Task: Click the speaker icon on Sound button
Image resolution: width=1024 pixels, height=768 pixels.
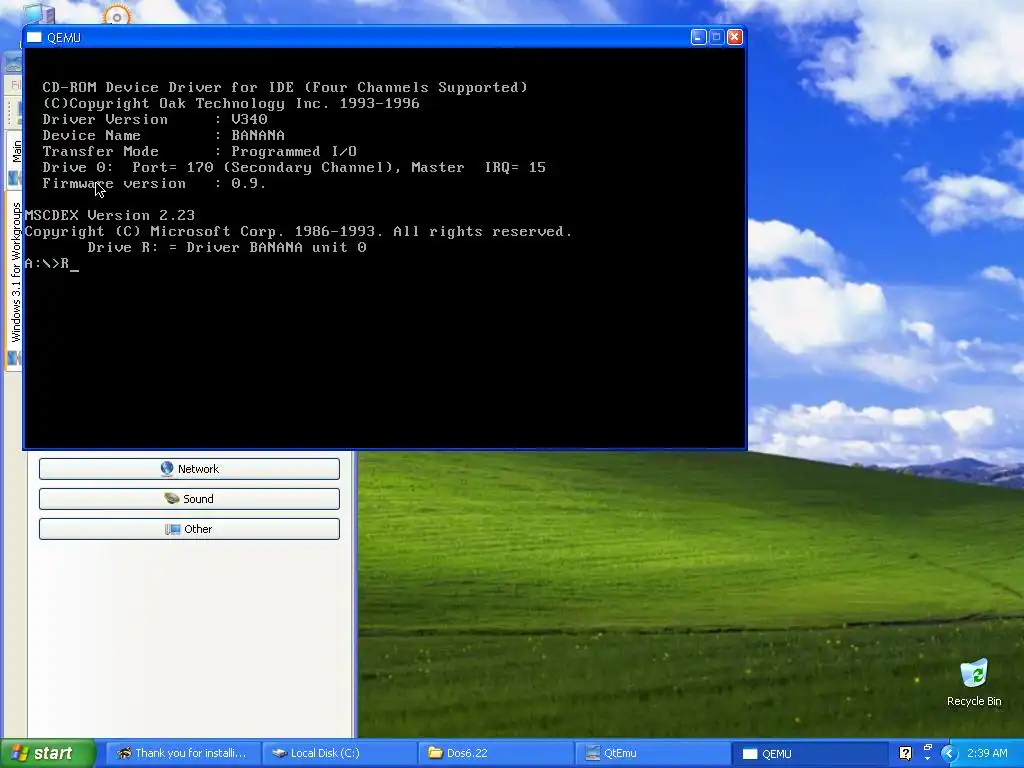Action: [172, 498]
